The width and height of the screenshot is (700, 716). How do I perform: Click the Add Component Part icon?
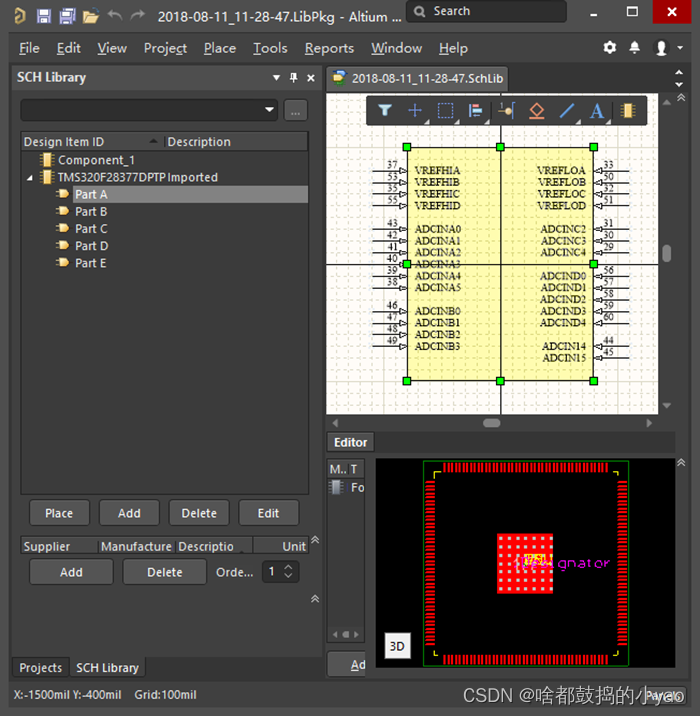(x=628, y=111)
